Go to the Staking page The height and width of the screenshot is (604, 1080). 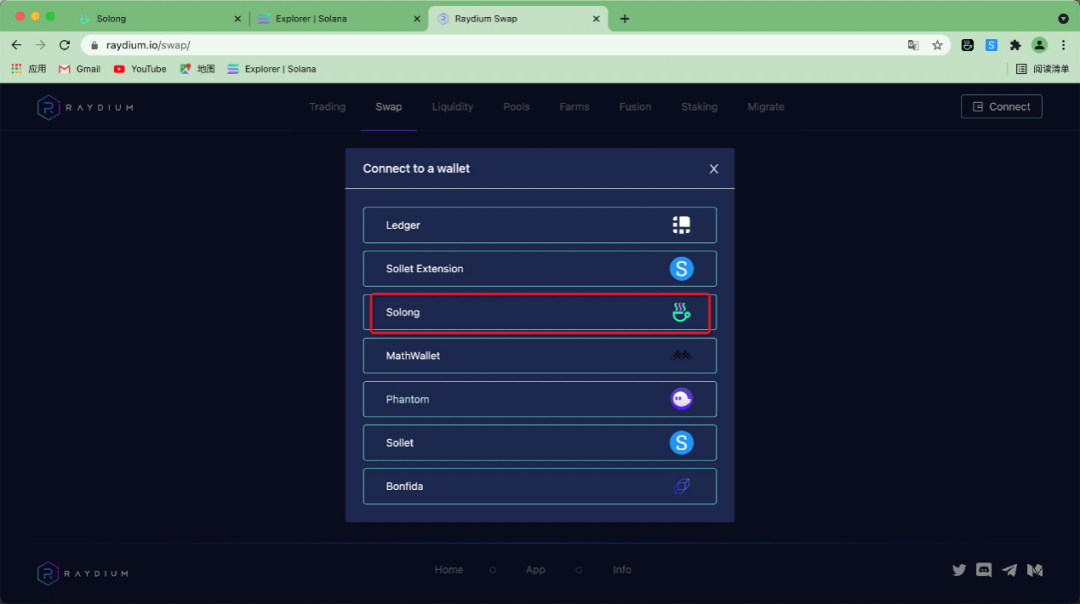click(x=699, y=107)
